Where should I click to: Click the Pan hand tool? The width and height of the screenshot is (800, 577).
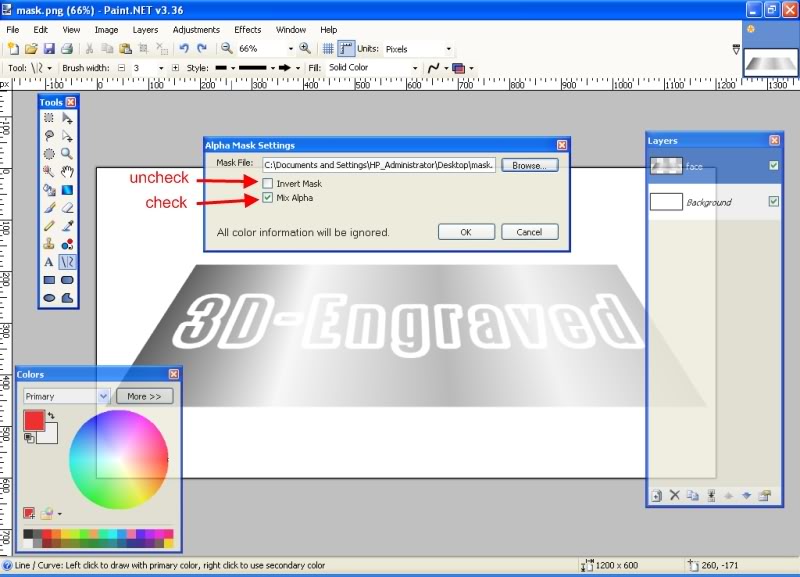pyautogui.click(x=67, y=171)
